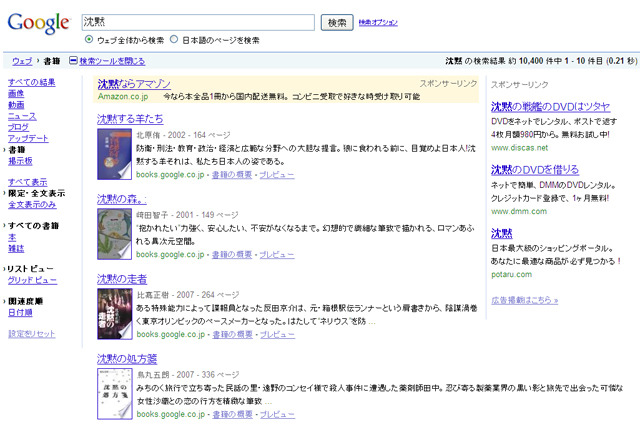Open the 検索オプション link

pos(378,22)
